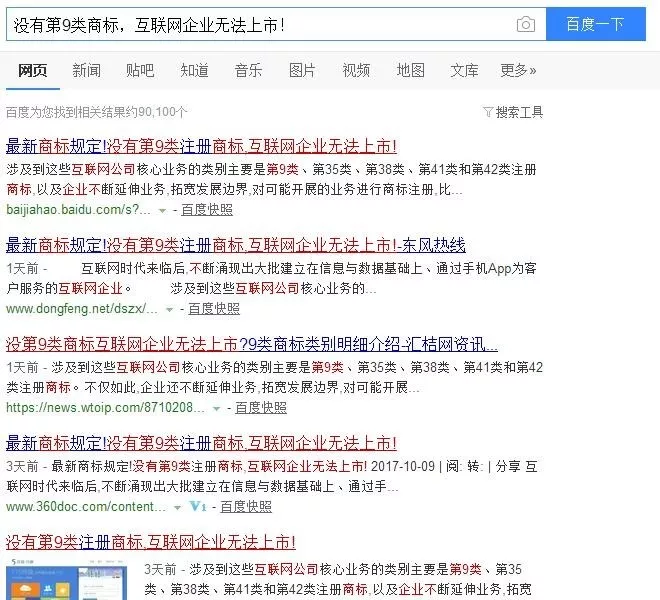Open the 音乐 tab
This screenshot has width=660, height=600.
click(x=248, y=70)
